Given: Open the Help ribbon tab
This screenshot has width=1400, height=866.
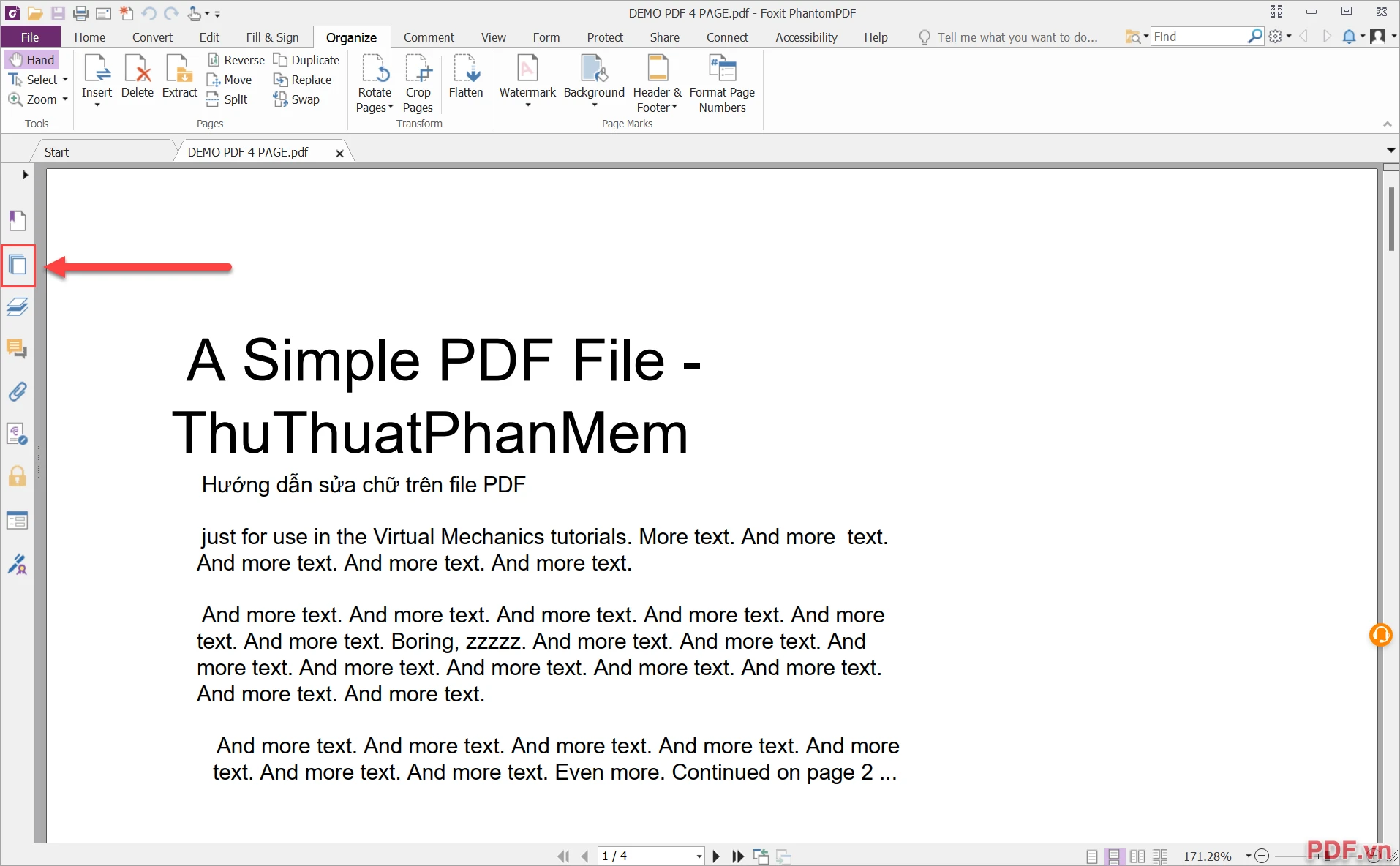Looking at the screenshot, I should tap(876, 37).
